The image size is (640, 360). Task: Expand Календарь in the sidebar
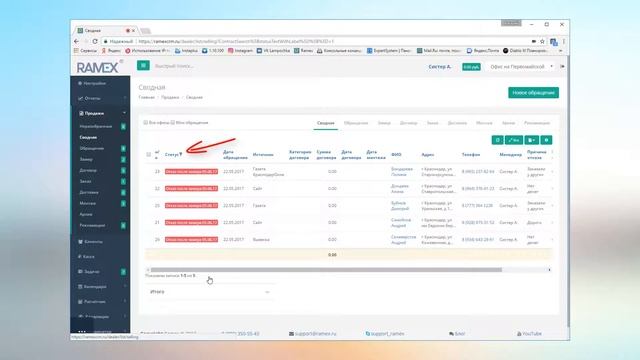point(92,287)
